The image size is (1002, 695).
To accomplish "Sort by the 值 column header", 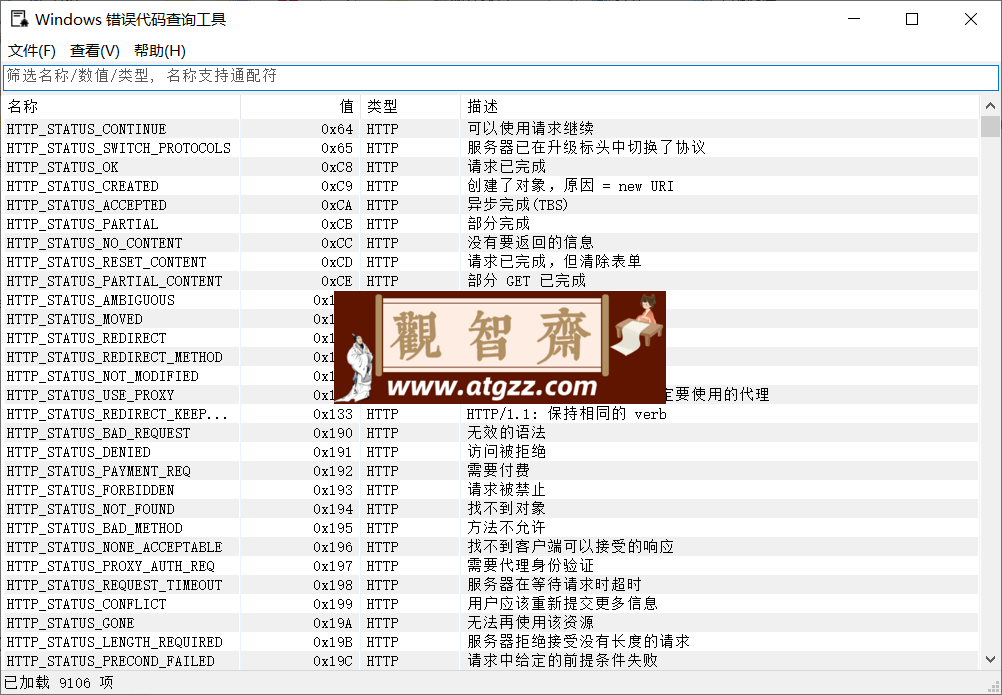I will [x=300, y=107].
